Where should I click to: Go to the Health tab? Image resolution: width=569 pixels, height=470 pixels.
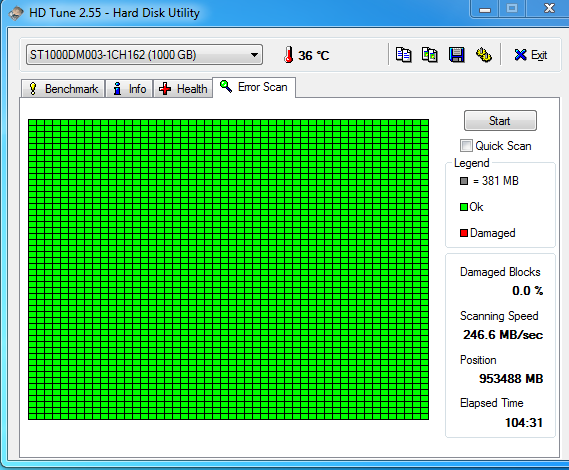(183, 89)
